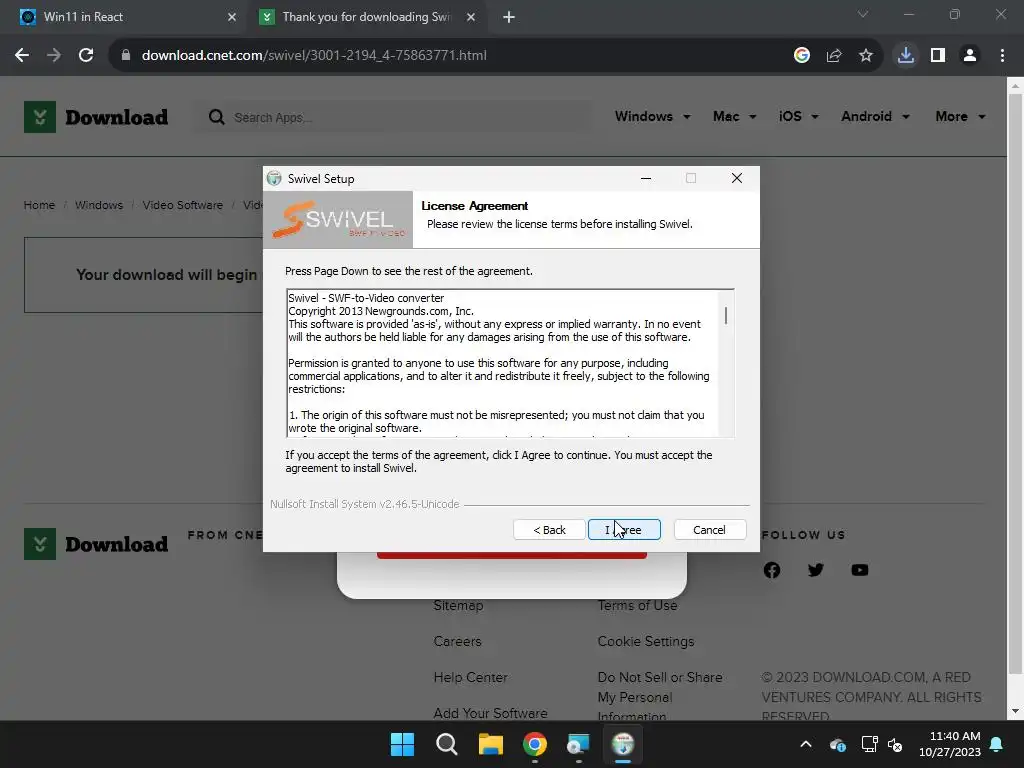Click the I Agree button in Swivel Setup
The image size is (1024, 768).
coord(624,530)
